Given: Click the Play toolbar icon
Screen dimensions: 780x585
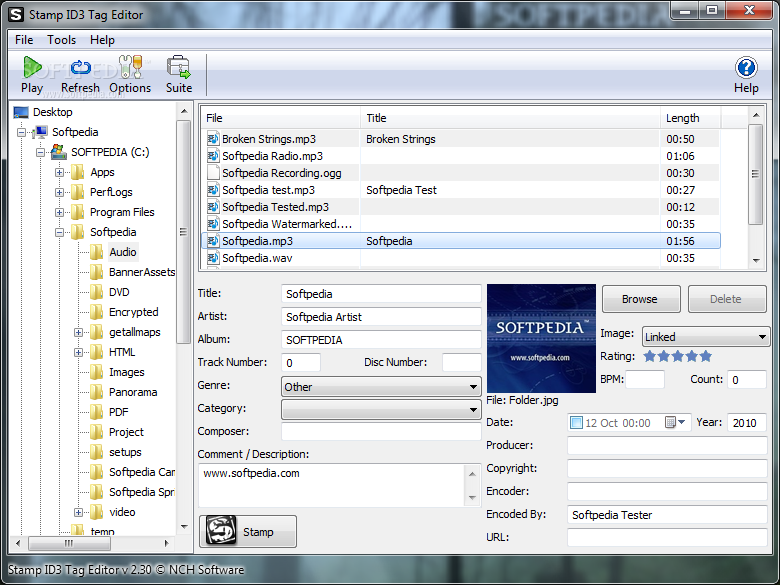Looking at the screenshot, I should pos(32,67).
